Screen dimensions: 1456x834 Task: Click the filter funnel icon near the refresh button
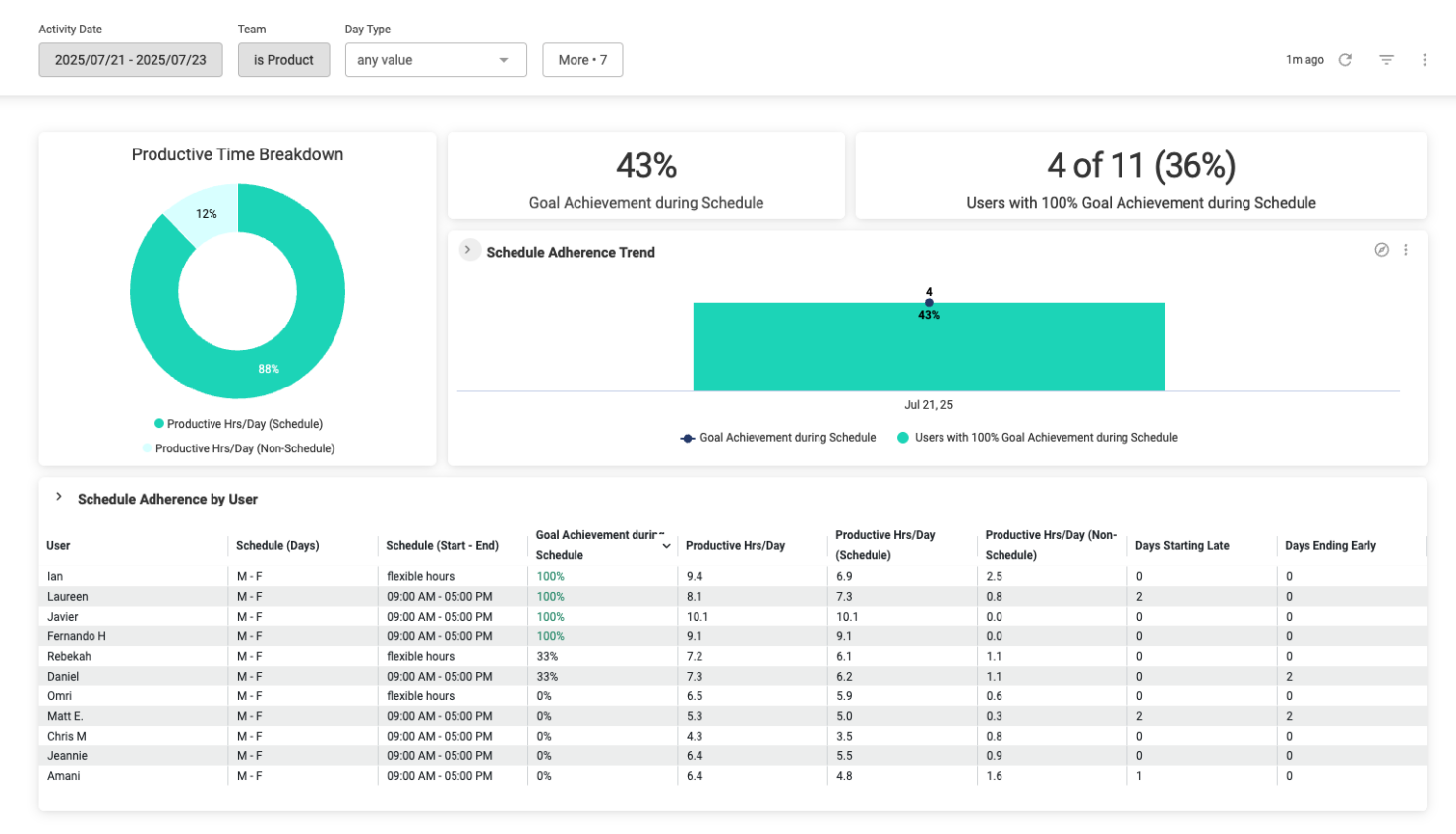tap(1386, 59)
